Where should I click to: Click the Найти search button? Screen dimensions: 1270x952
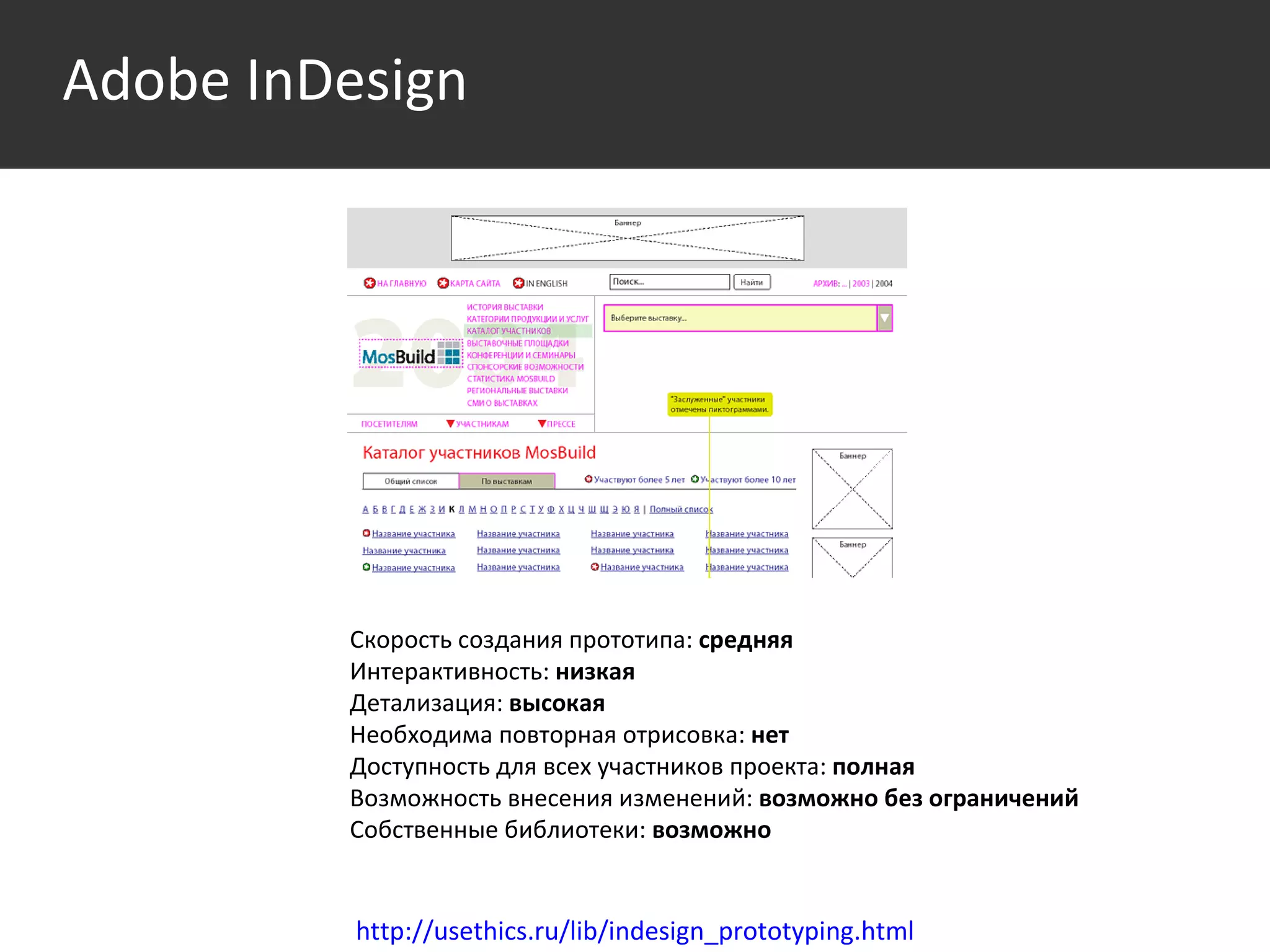click(x=752, y=282)
